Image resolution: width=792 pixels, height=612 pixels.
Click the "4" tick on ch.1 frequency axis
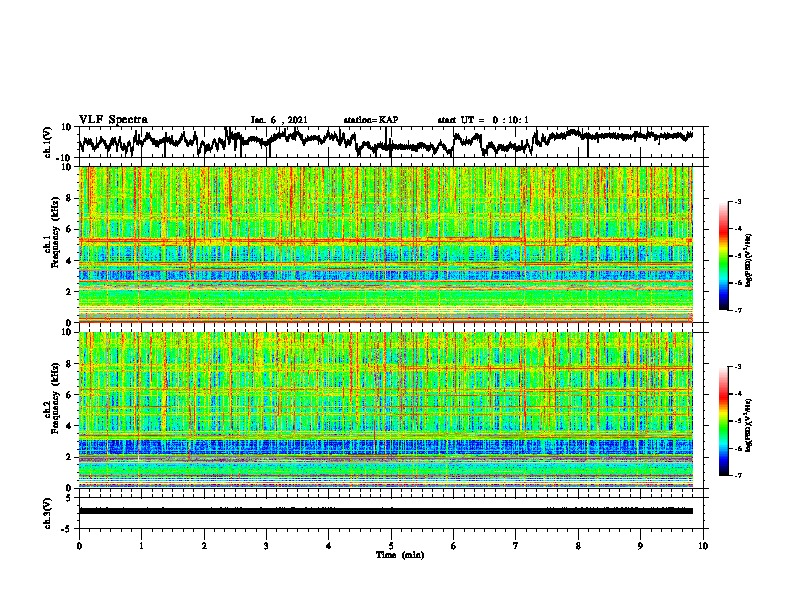69,261
